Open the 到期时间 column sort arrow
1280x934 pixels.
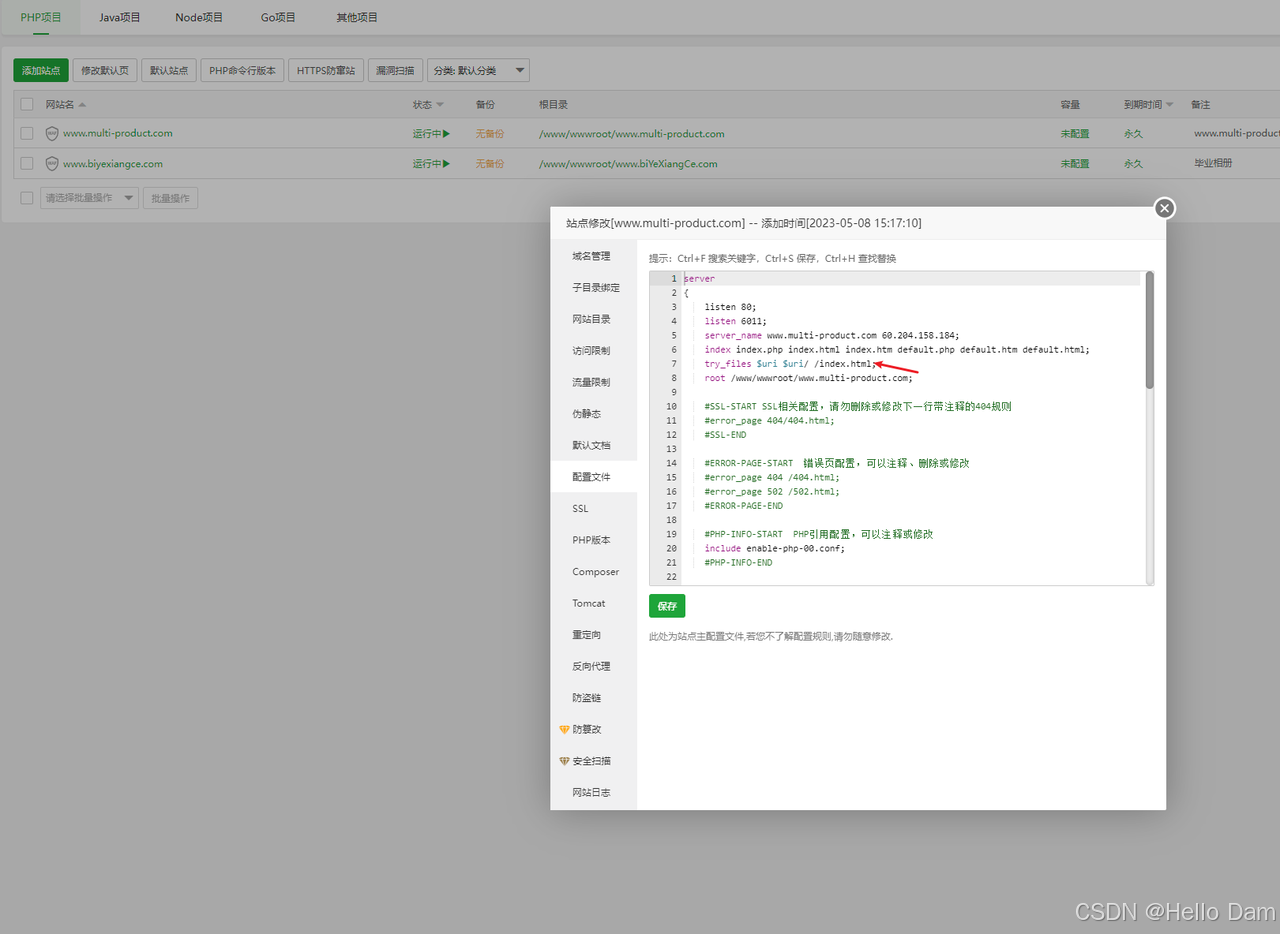pyautogui.click(x=1169, y=105)
